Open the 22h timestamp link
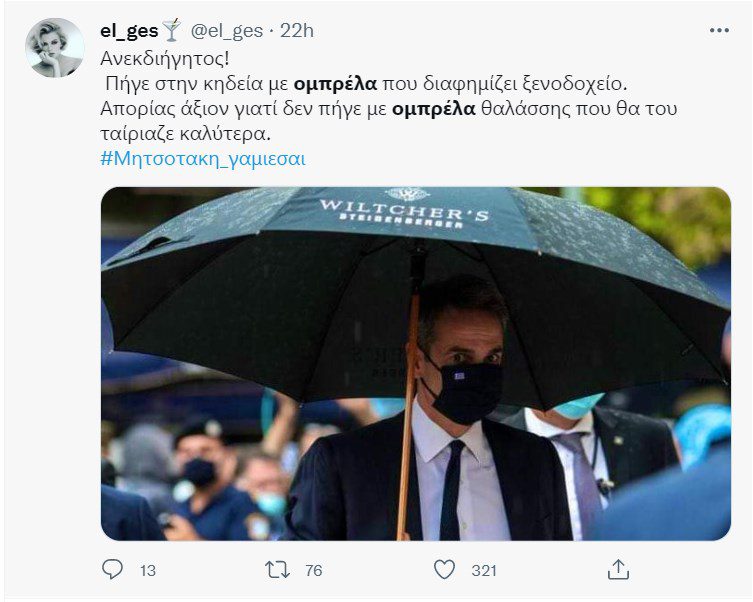Image resolution: width=753 pixels, height=602 pixels. click(x=297, y=31)
